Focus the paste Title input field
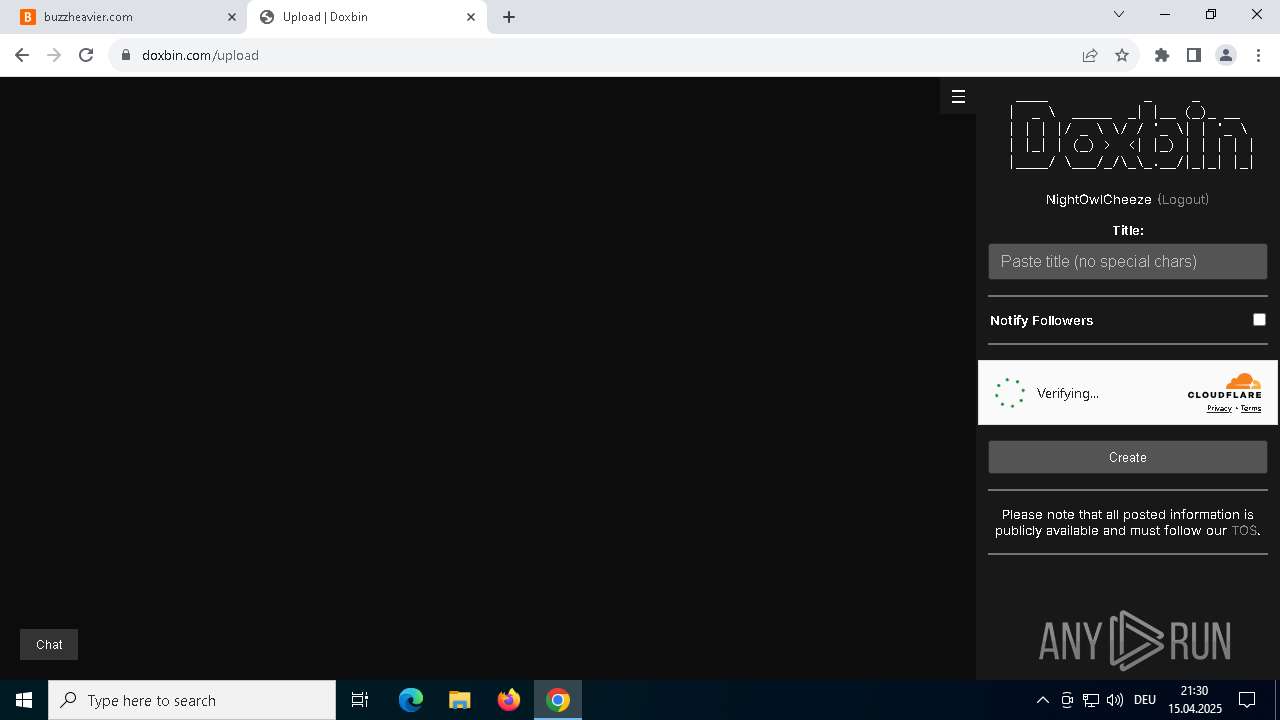Screen dimensions: 1280x720 tap(1128, 261)
